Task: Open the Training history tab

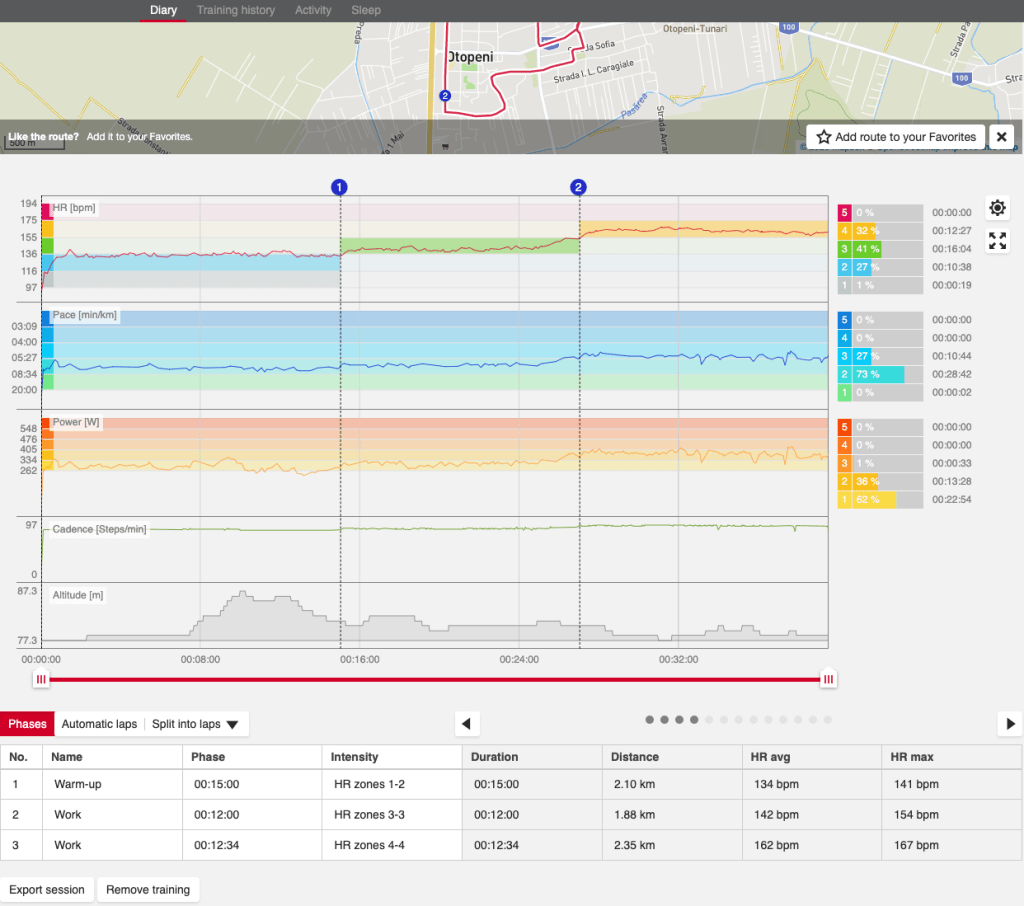Action: 235,10
